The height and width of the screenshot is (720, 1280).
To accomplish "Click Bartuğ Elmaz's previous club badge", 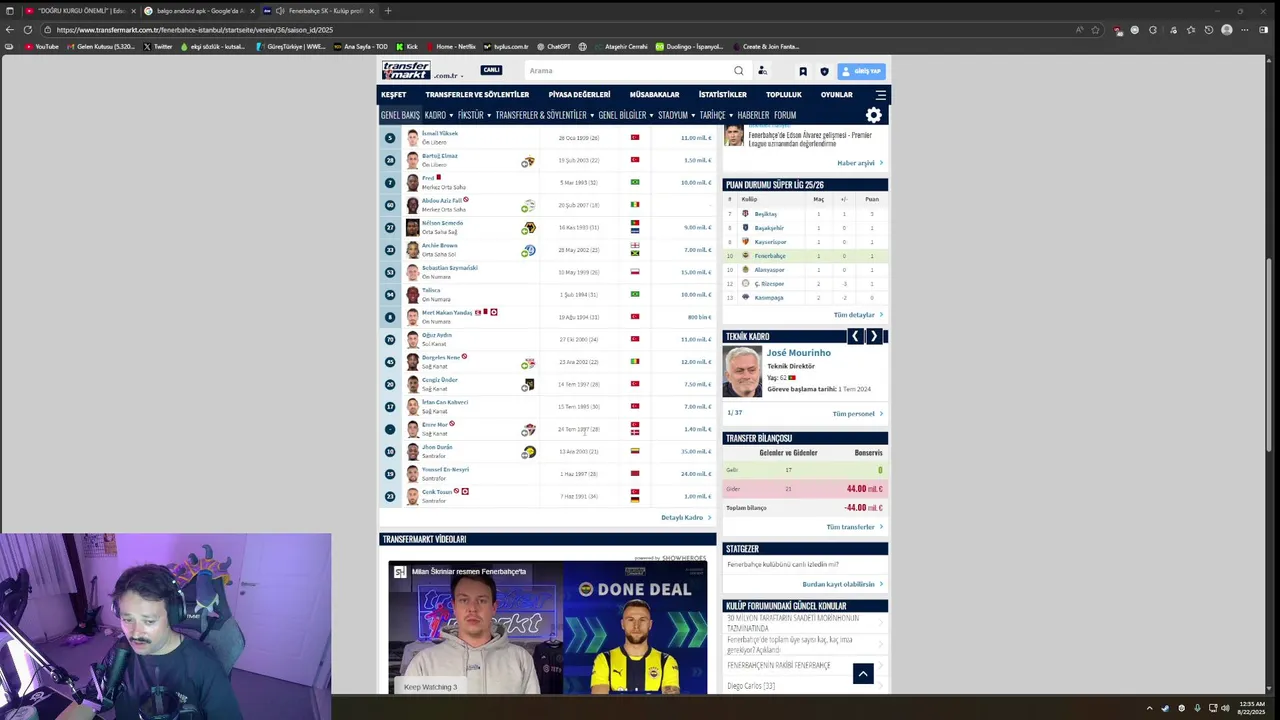I will click(528, 161).
